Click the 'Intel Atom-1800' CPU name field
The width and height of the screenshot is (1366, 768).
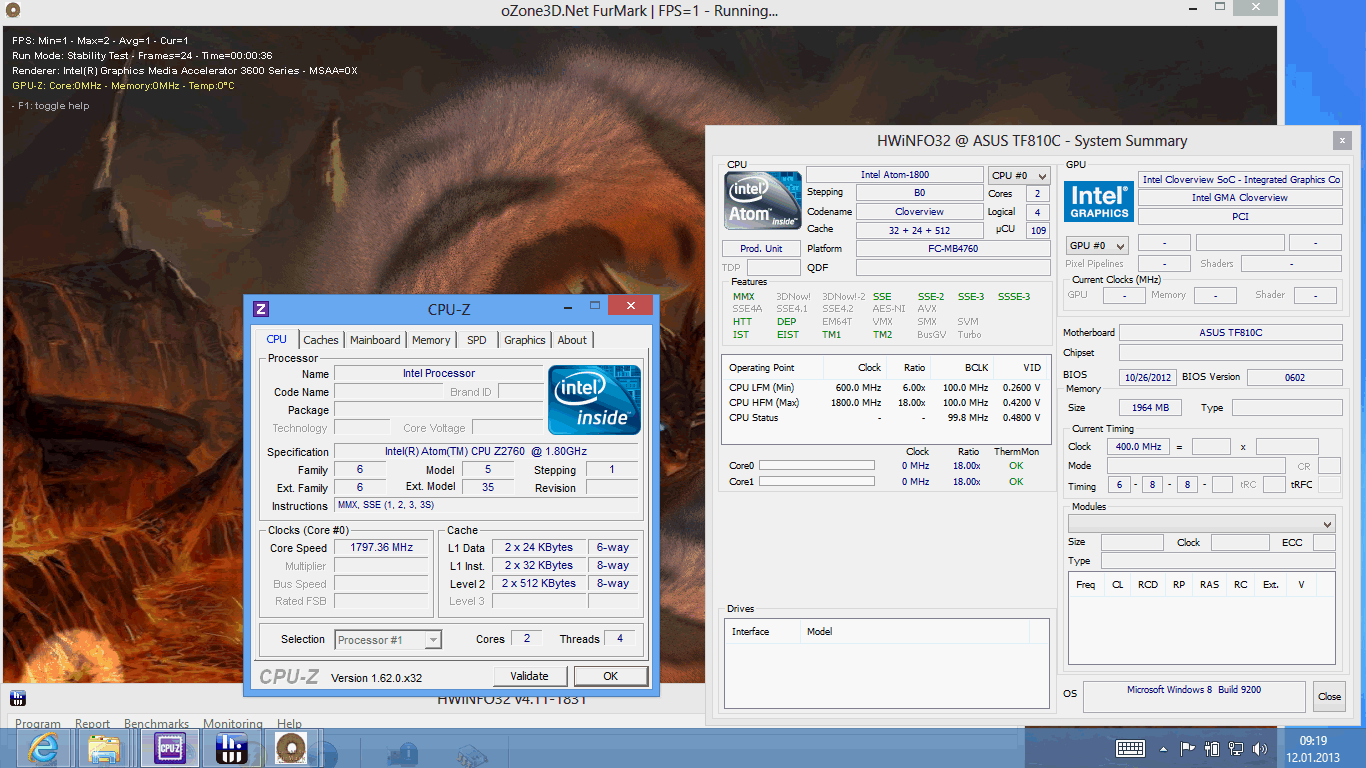coord(895,175)
